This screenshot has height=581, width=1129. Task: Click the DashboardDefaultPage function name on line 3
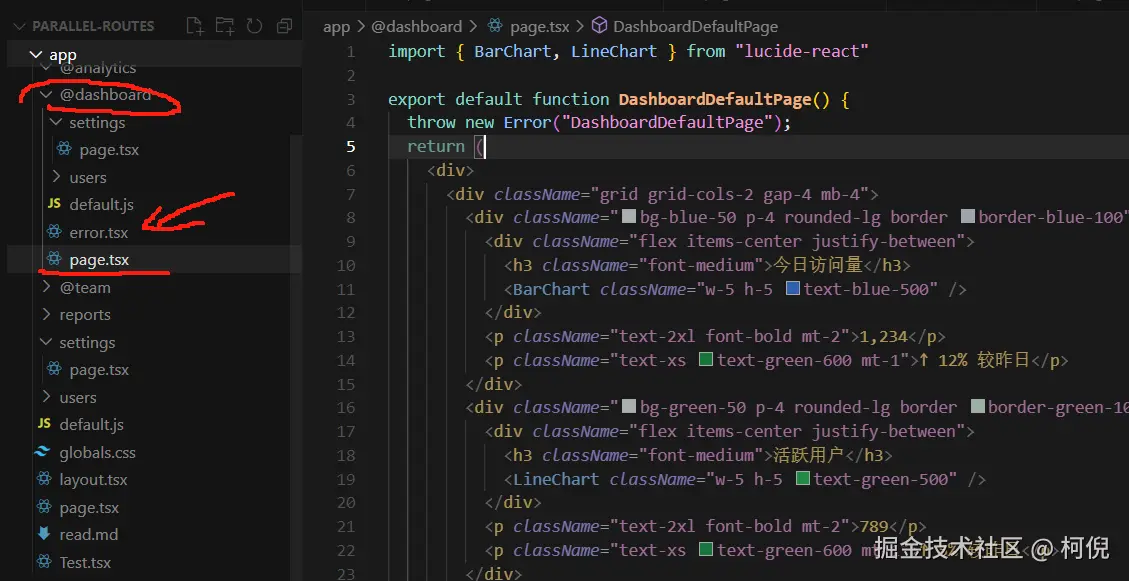[715, 99]
